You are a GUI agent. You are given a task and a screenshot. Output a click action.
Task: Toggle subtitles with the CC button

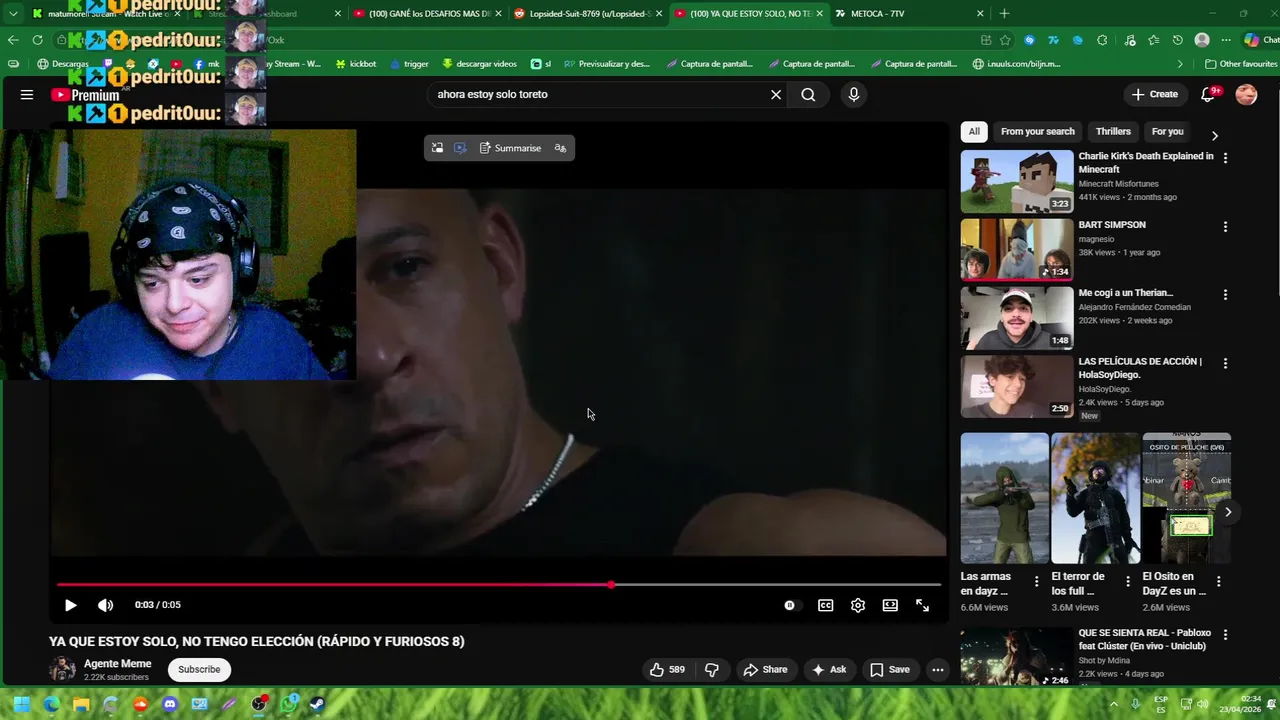825,605
